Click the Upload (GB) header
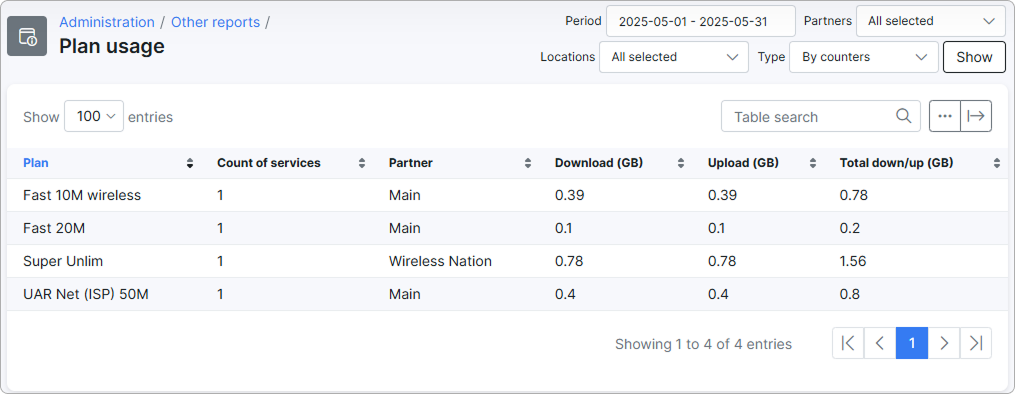1015x394 pixels. [743, 163]
